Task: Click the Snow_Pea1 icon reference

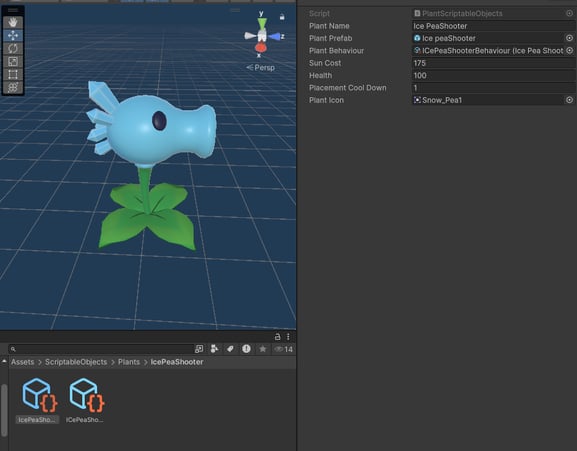Action: pyautogui.click(x=488, y=100)
